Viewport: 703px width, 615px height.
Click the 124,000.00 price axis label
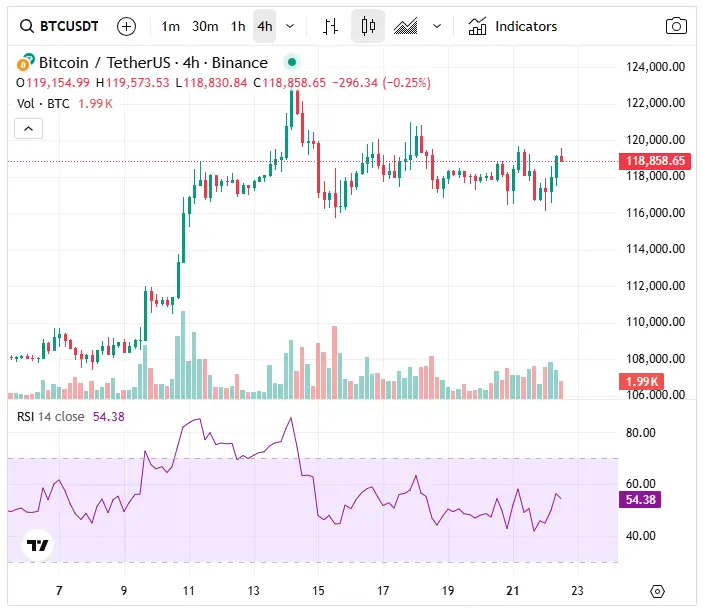(655, 67)
